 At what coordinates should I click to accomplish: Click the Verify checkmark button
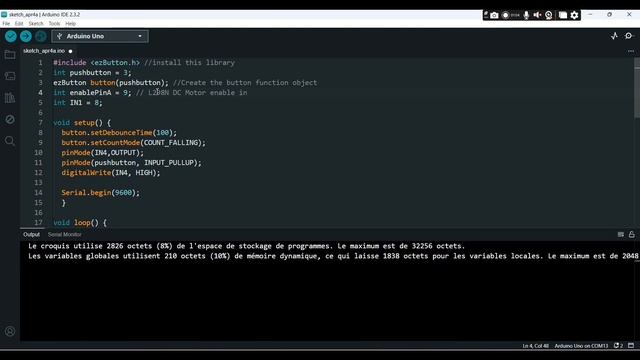pos(11,36)
